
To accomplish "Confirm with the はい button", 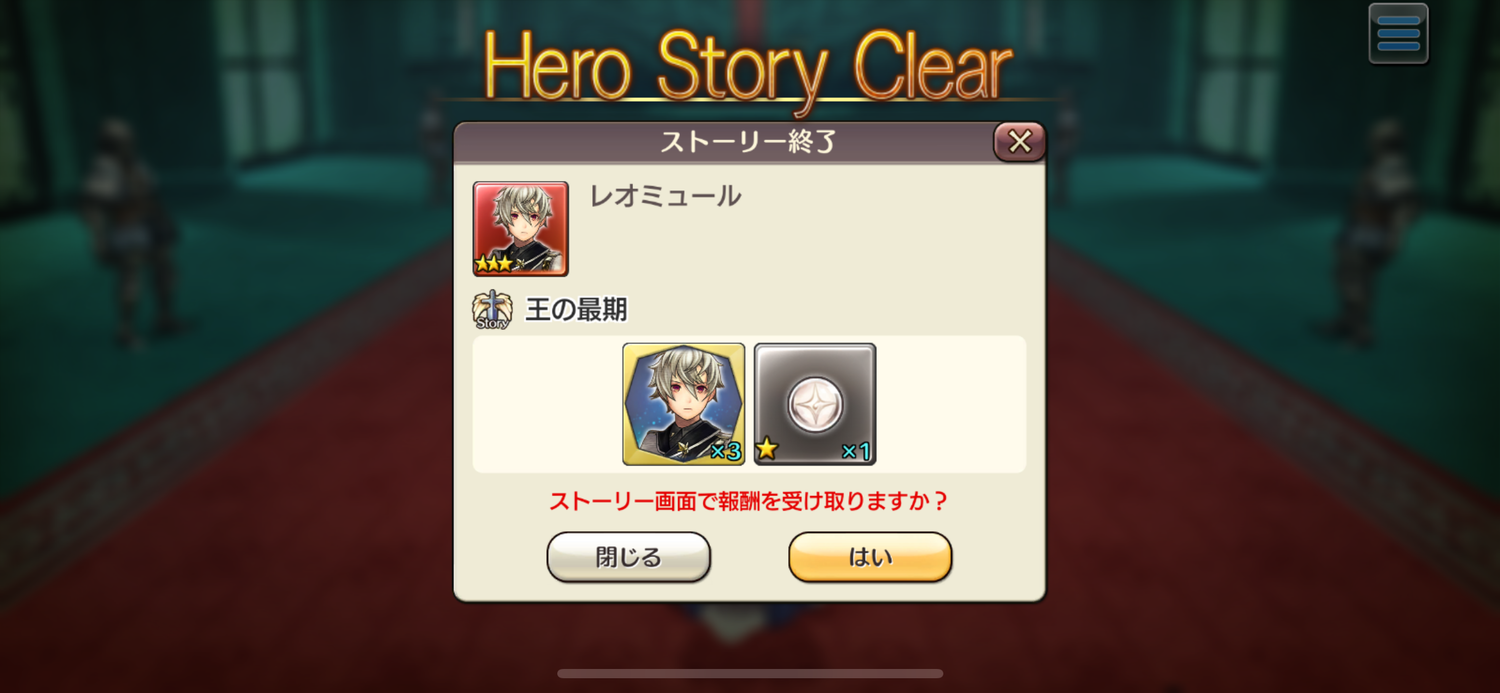I will pos(870,557).
